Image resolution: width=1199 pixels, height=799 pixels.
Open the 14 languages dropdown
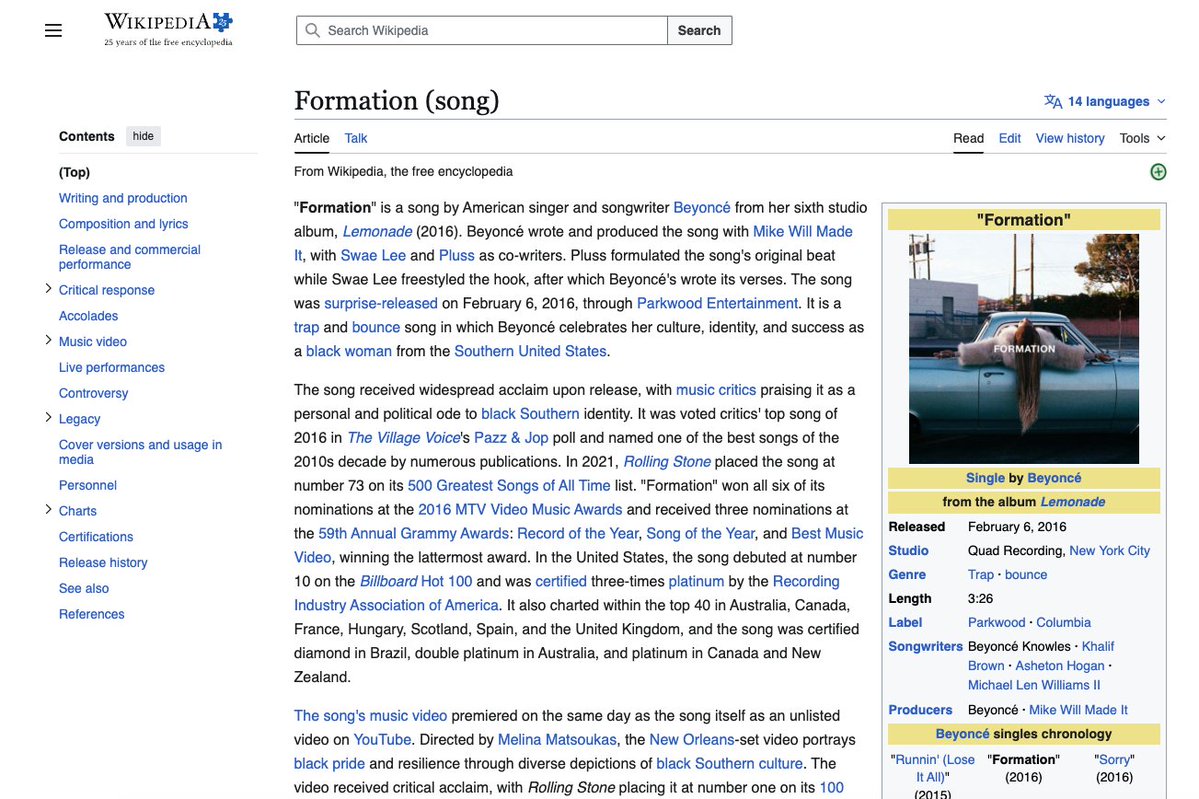(1105, 101)
